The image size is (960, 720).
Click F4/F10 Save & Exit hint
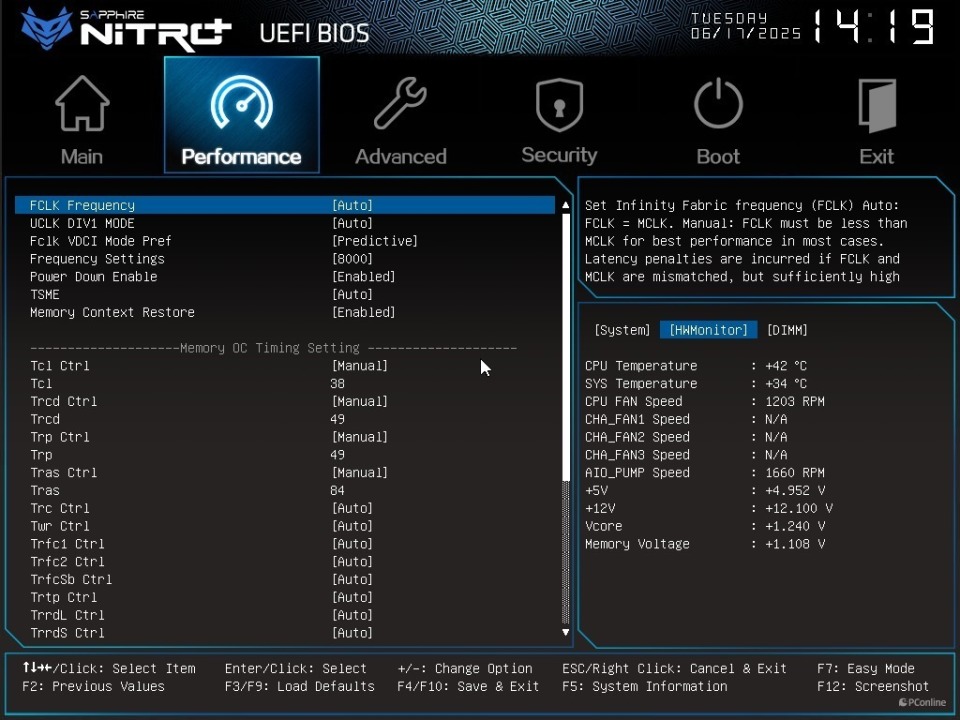click(x=468, y=687)
